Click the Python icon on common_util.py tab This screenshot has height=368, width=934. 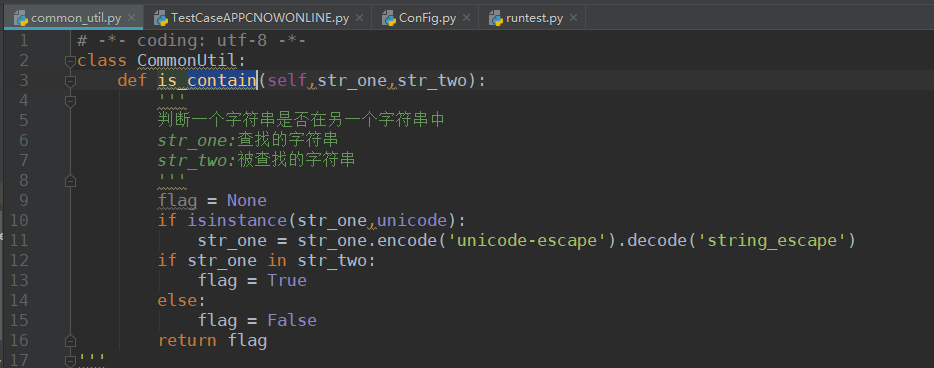[x=21, y=18]
